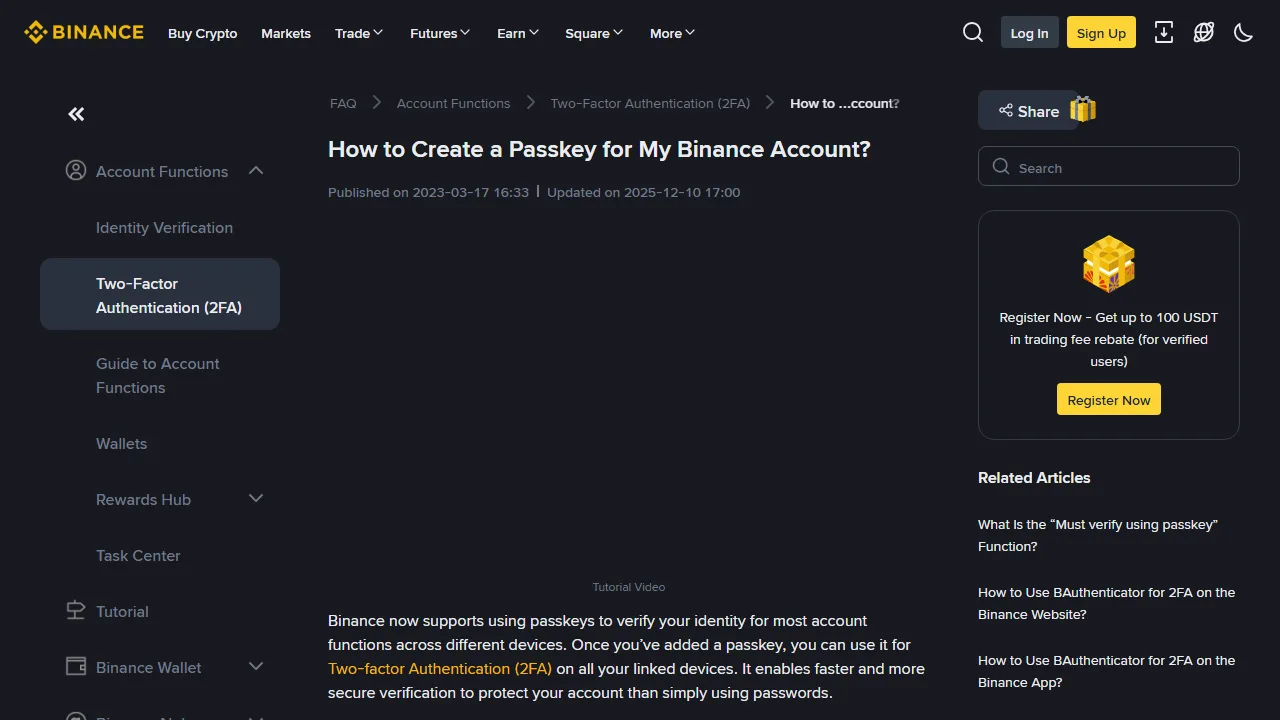Open the download app icon
Image resolution: width=1280 pixels, height=720 pixels.
(1164, 33)
